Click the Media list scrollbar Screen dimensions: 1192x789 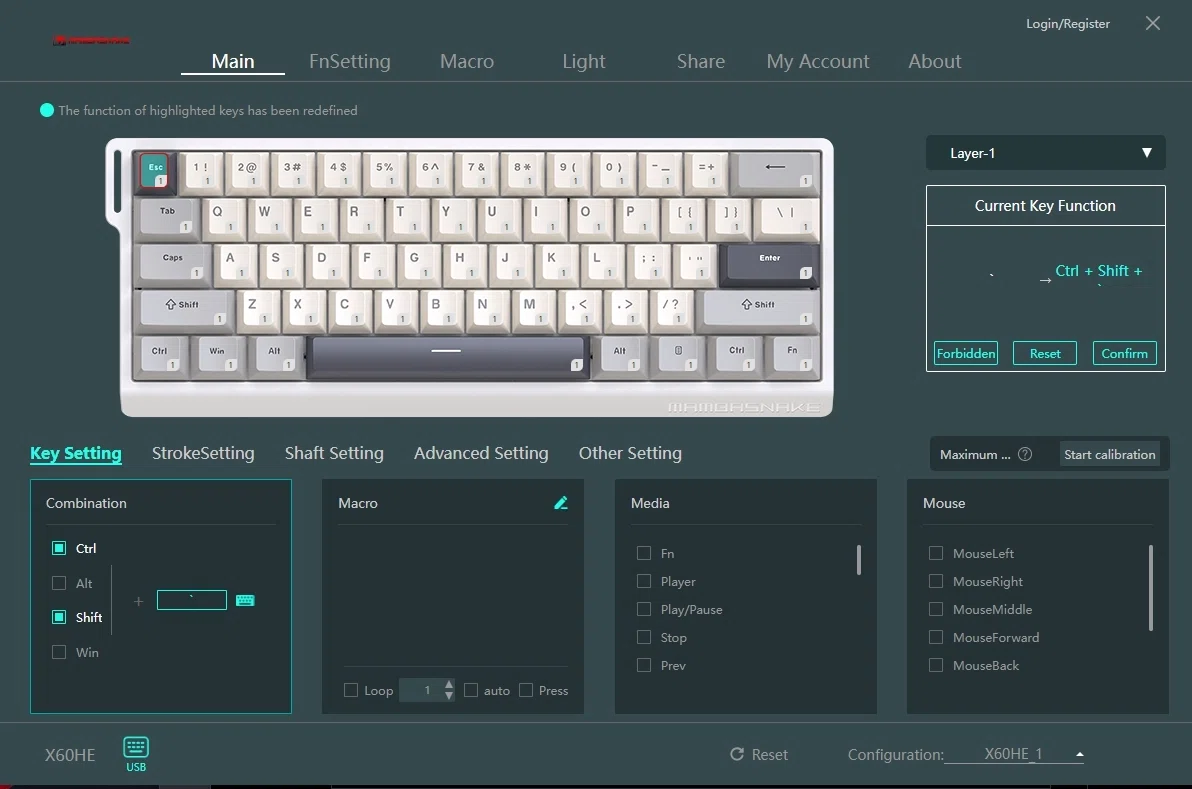coord(859,560)
